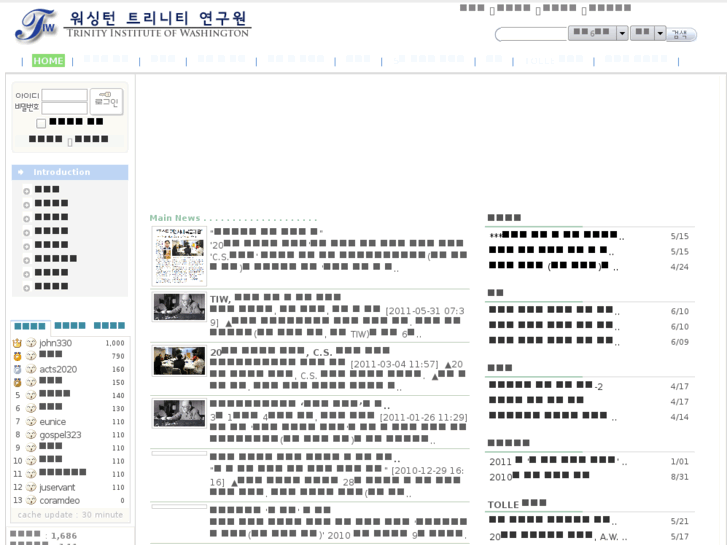Image resolution: width=727 pixels, height=545 pixels.
Task: Switch to the last member ranking tab
Action: point(109,326)
